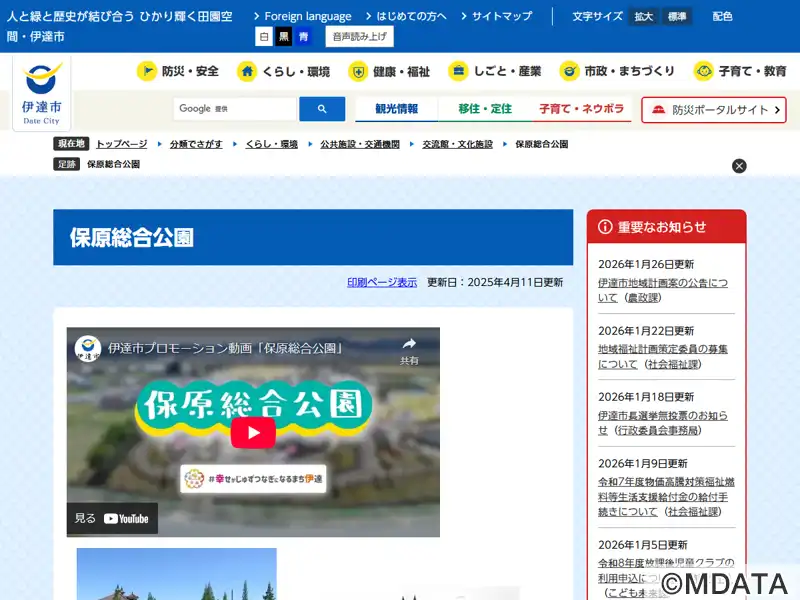Screen dimensions: 800x600
Task: Expand the はじめての方へ link
Action: (405, 16)
